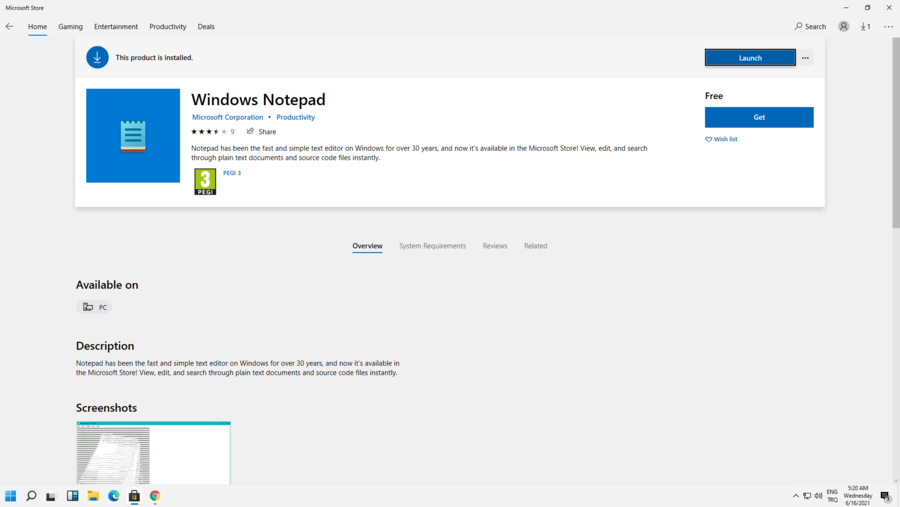The image size is (900, 507).
Task: Open the Notepad screenshot thumbnail
Action: click(153, 452)
